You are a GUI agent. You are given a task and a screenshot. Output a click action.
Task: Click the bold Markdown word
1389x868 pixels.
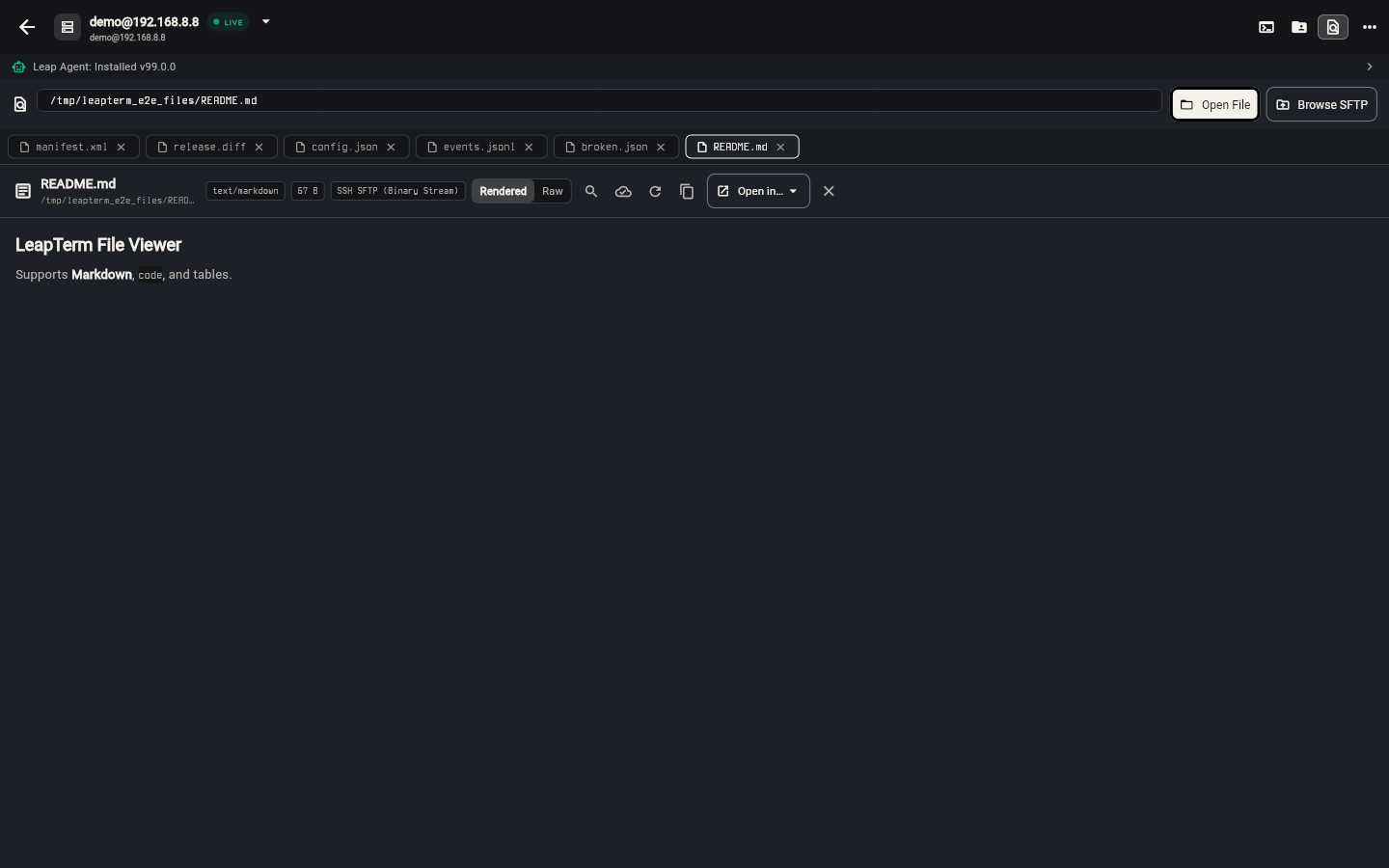coord(101,275)
